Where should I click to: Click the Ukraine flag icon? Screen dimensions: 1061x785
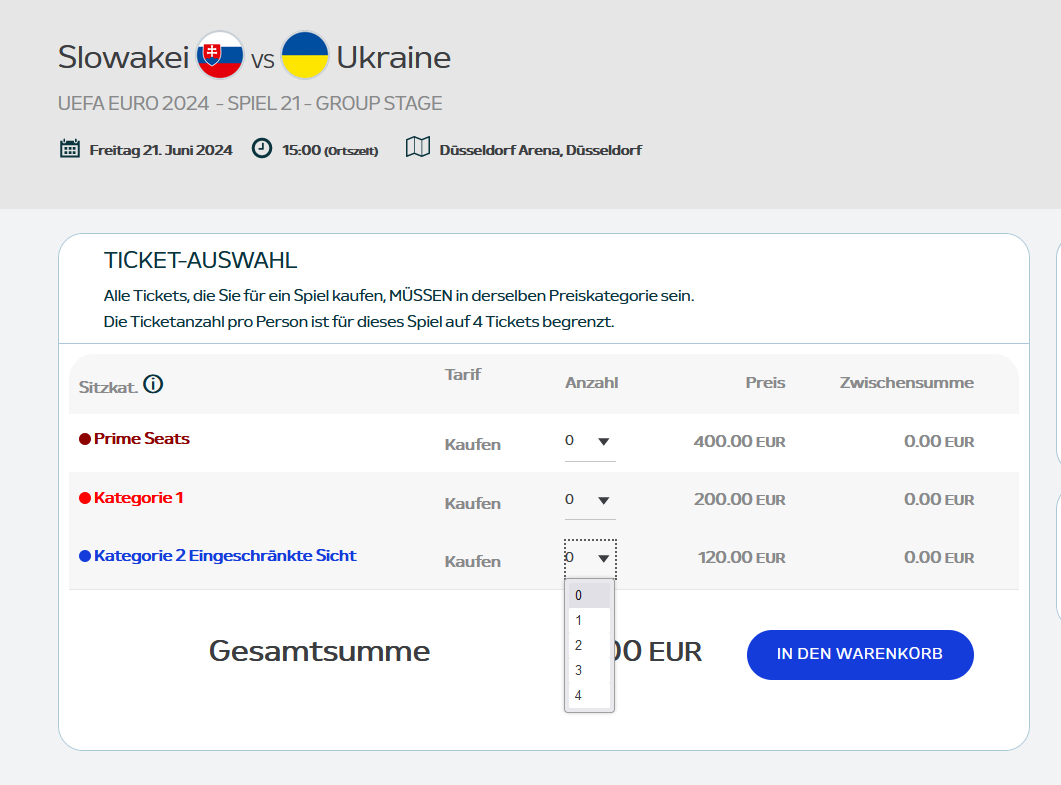[305, 56]
